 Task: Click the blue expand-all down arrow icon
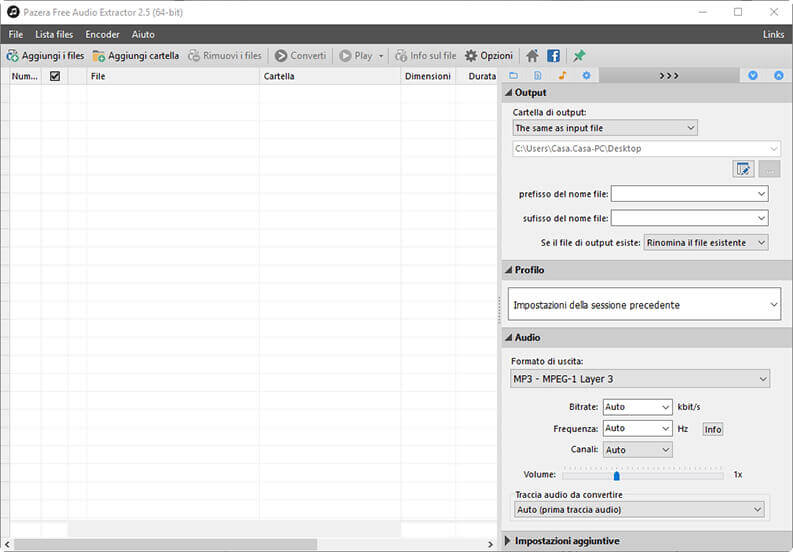point(753,75)
